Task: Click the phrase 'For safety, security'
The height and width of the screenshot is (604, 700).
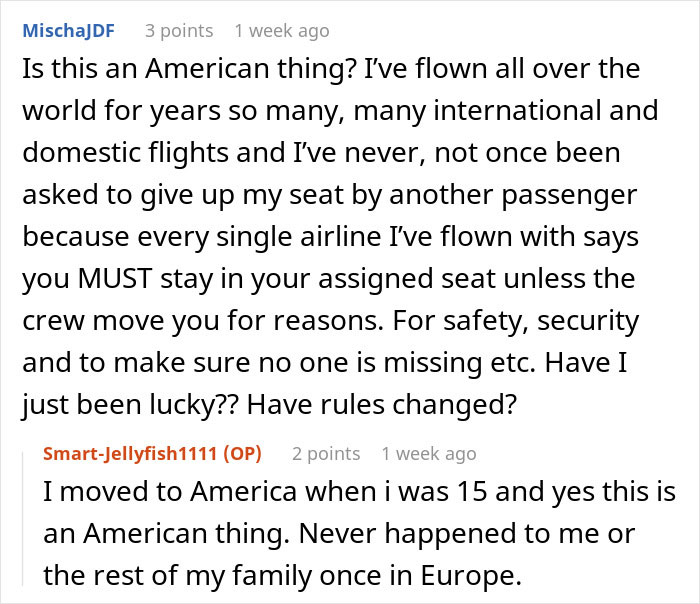Action: 532,323
